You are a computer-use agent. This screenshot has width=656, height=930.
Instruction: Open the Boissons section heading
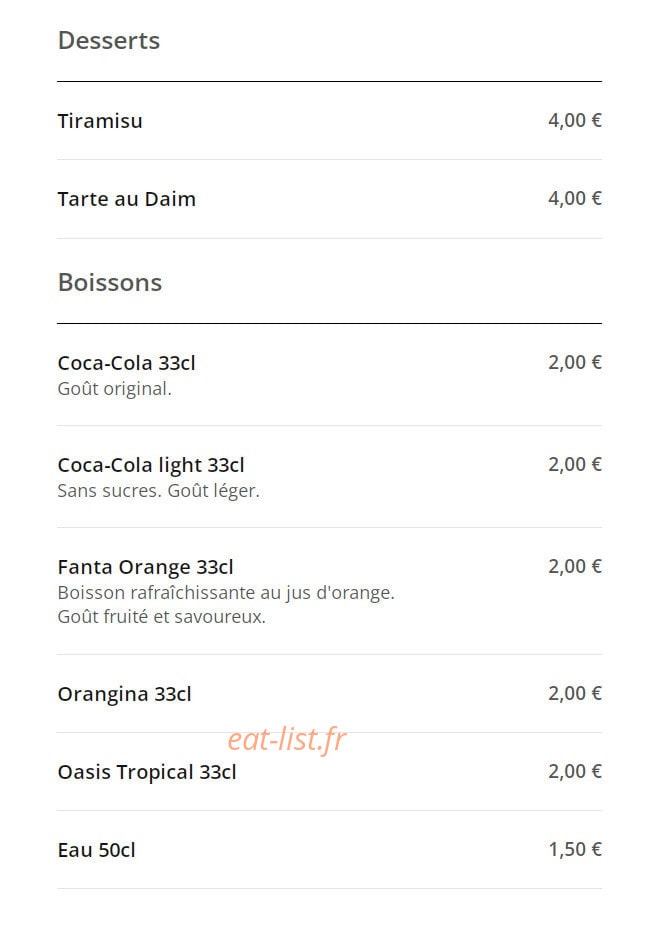coord(110,282)
